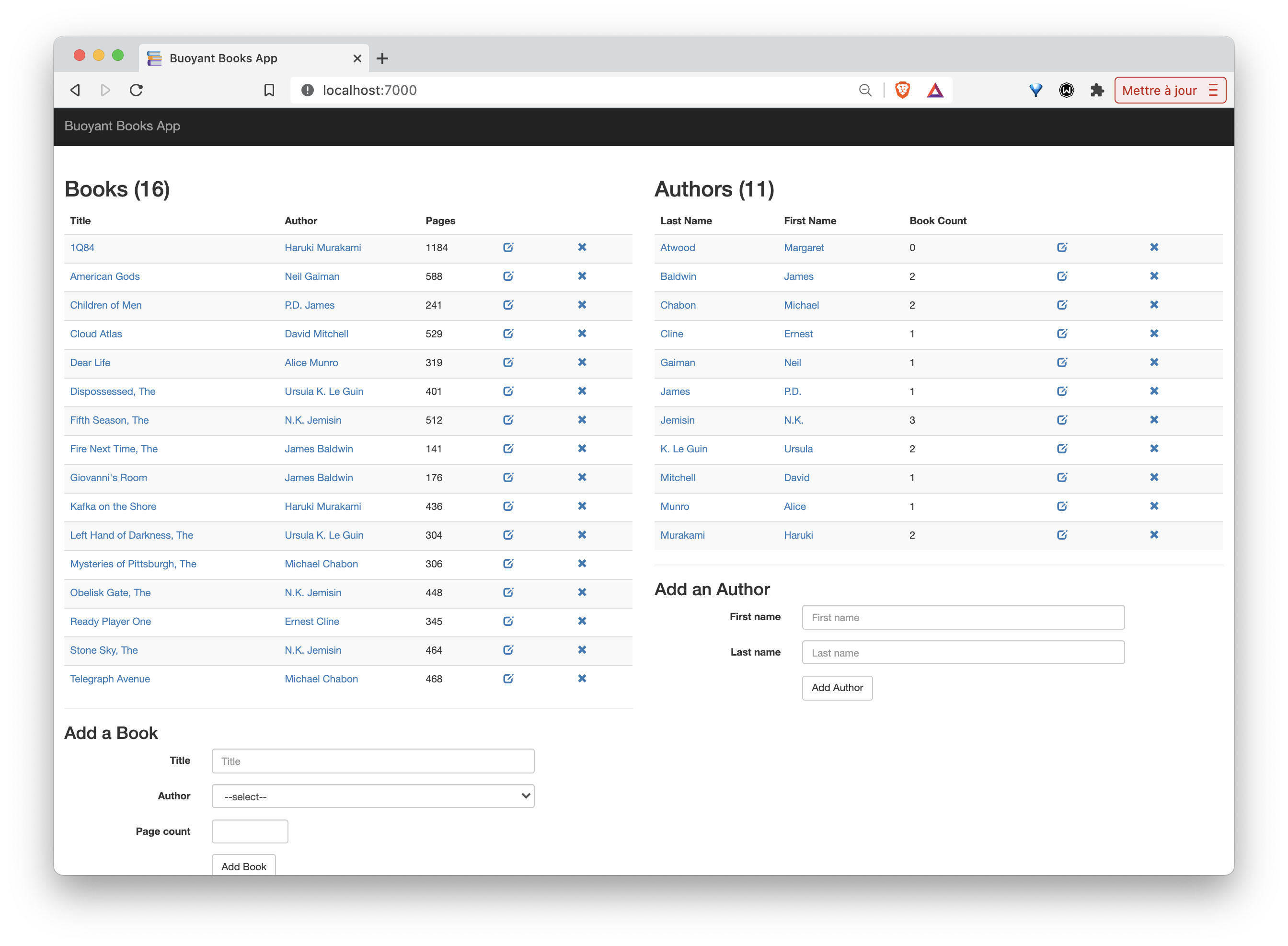Remove the Cloud Atlas book
This screenshot has width=1288, height=946.
pyautogui.click(x=582, y=333)
